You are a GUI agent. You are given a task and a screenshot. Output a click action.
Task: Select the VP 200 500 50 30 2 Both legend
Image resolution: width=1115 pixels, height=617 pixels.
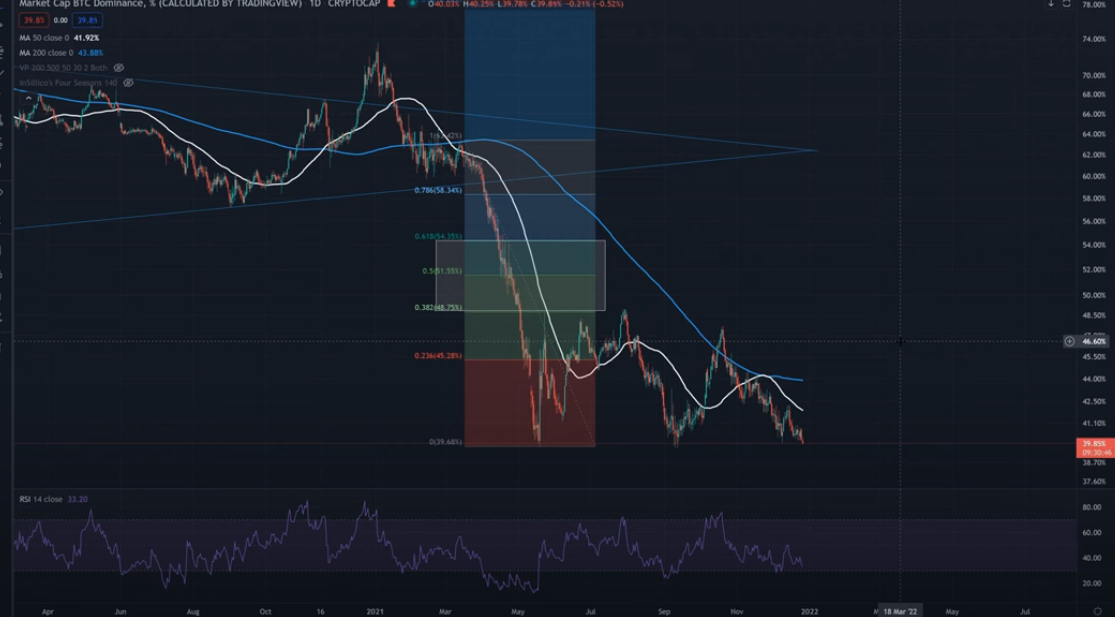(x=63, y=68)
